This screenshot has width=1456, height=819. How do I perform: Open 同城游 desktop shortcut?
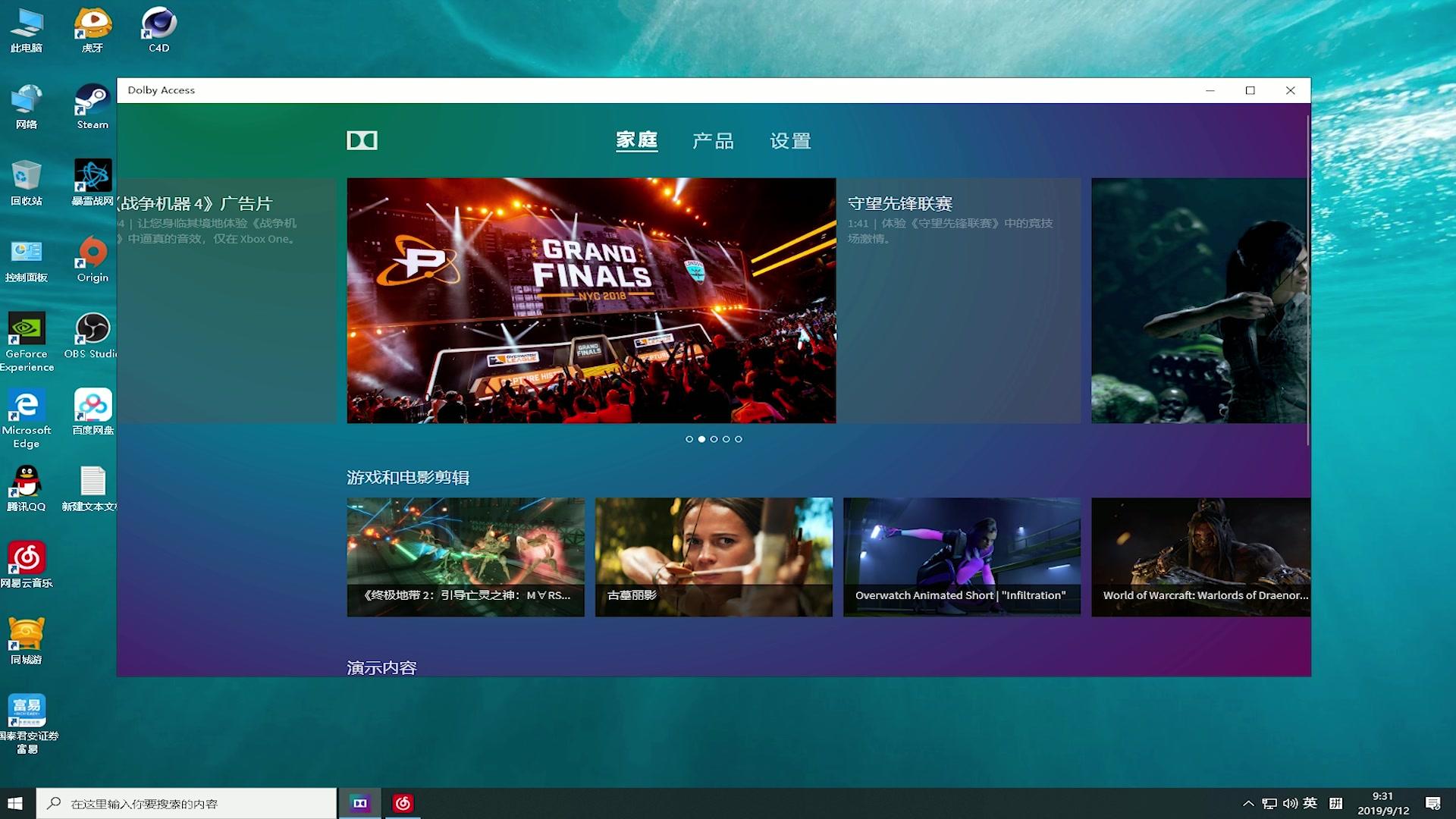[x=27, y=642]
